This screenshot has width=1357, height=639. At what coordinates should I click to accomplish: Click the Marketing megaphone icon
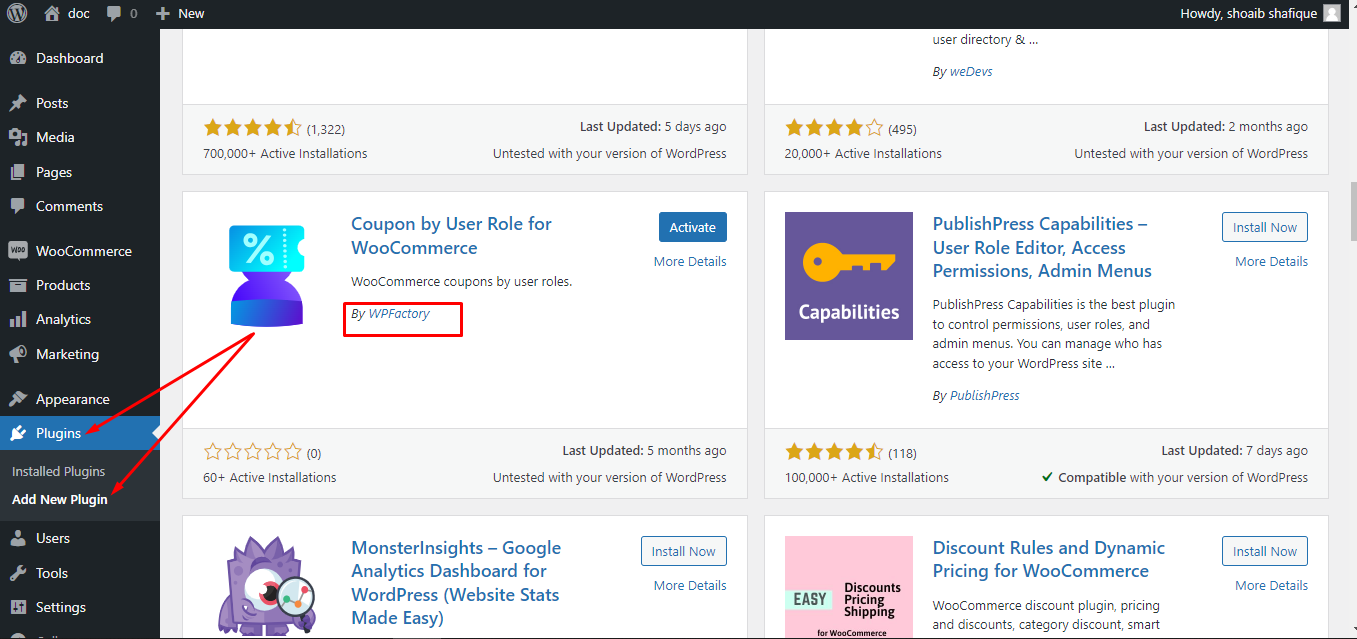pyautogui.click(x=17, y=354)
